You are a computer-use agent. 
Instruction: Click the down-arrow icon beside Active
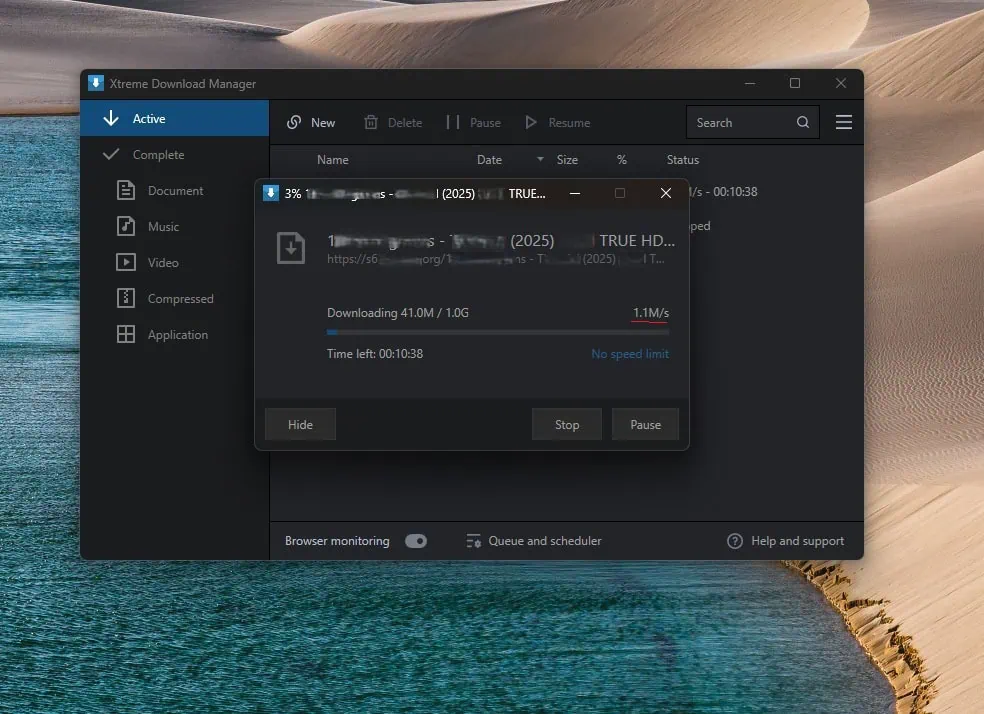coord(111,118)
